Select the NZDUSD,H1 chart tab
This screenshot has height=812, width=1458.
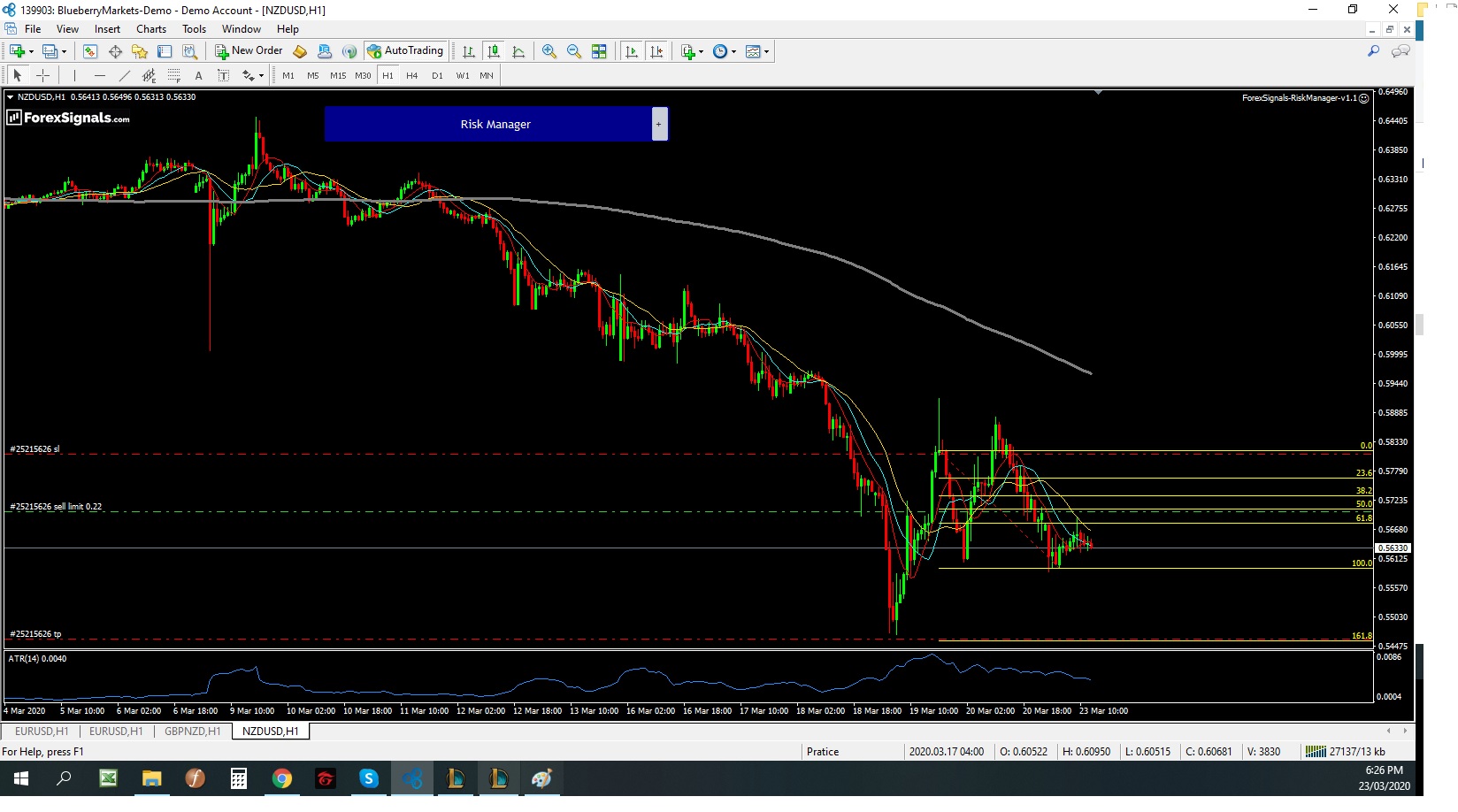click(x=270, y=732)
